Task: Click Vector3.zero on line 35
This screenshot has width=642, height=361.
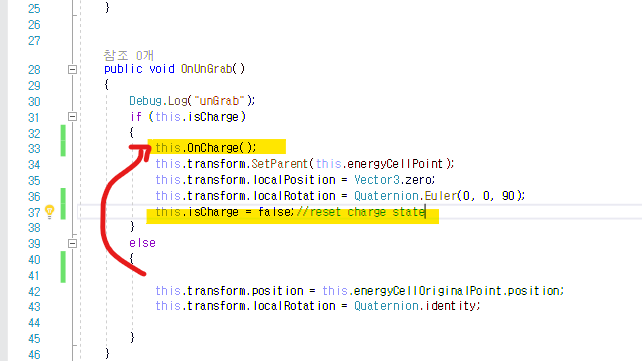Action: coord(394,180)
